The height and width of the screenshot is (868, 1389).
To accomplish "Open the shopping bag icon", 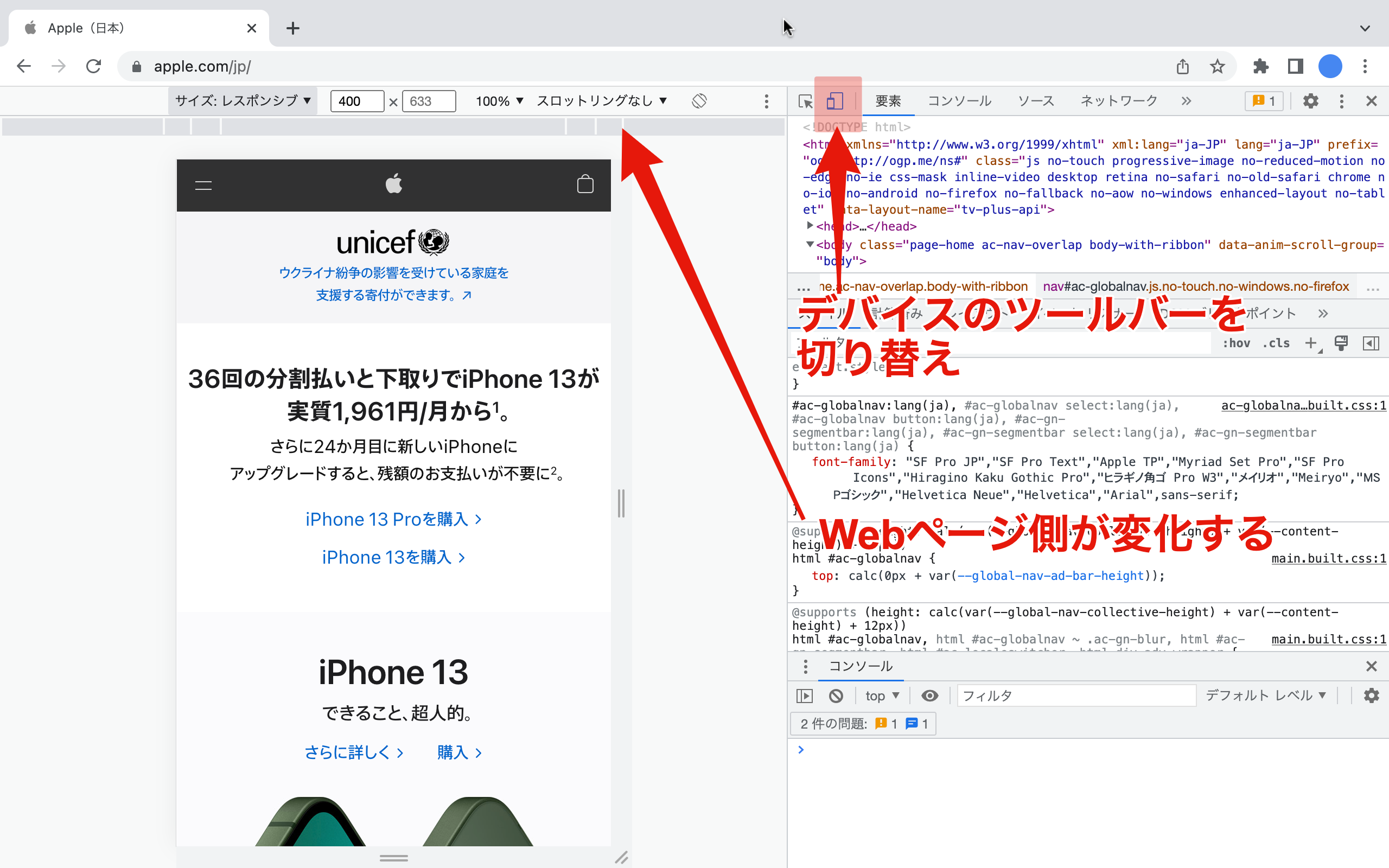I will coord(585,184).
